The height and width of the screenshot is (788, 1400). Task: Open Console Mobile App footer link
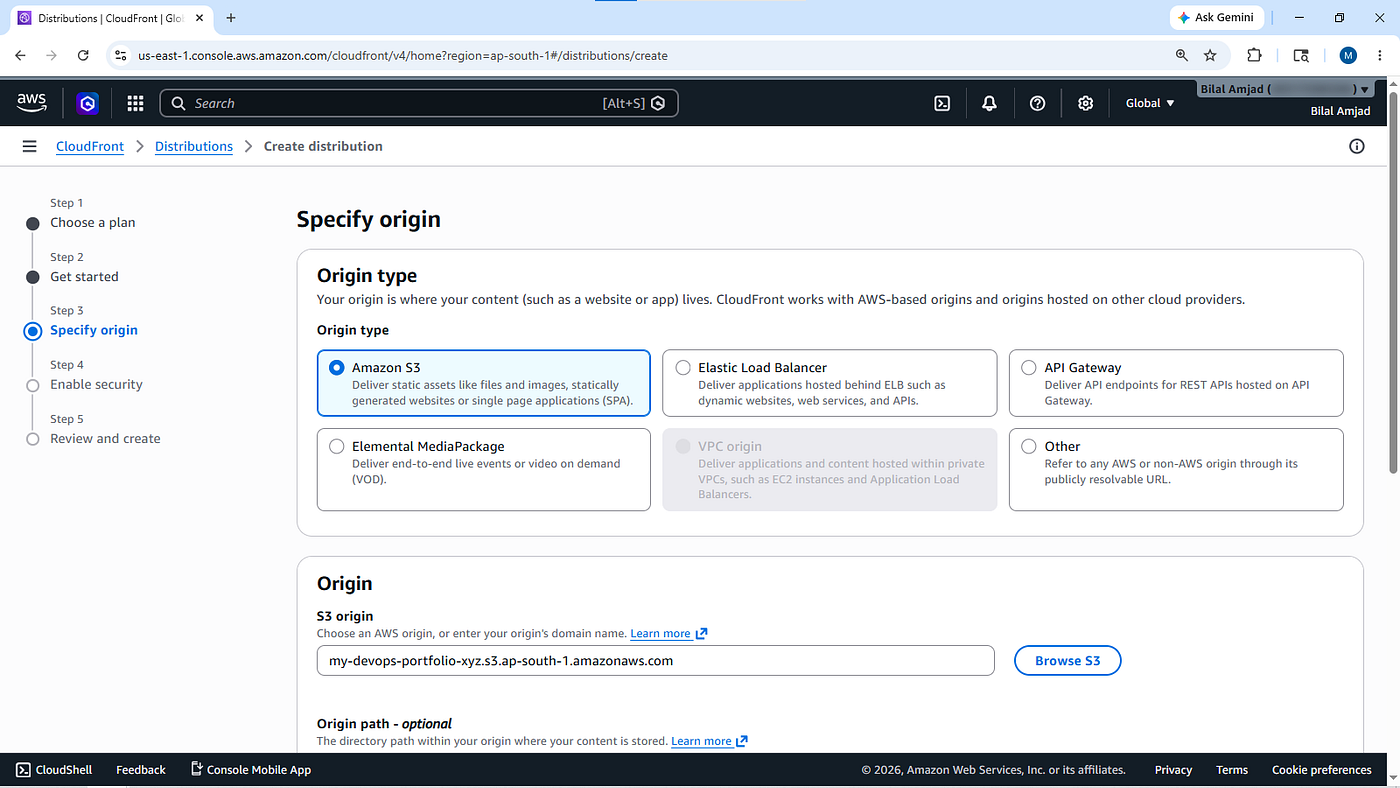[x=251, y=770]
